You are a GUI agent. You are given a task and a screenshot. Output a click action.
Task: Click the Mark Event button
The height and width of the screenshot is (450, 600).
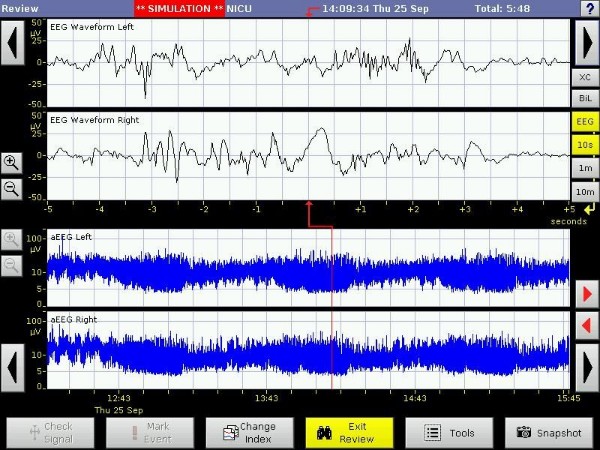pos(150,433)
